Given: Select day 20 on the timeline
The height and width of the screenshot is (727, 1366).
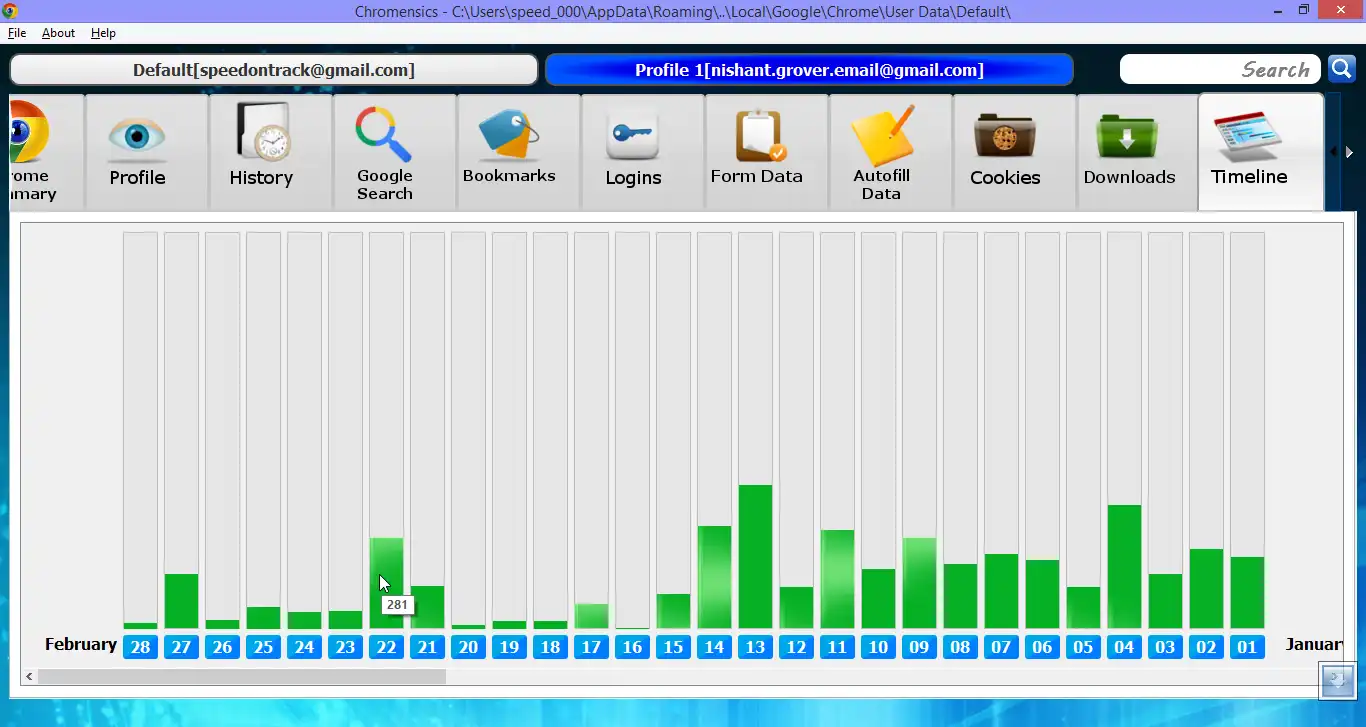Looking at the screenshot, I should click(x=468, y=647).
